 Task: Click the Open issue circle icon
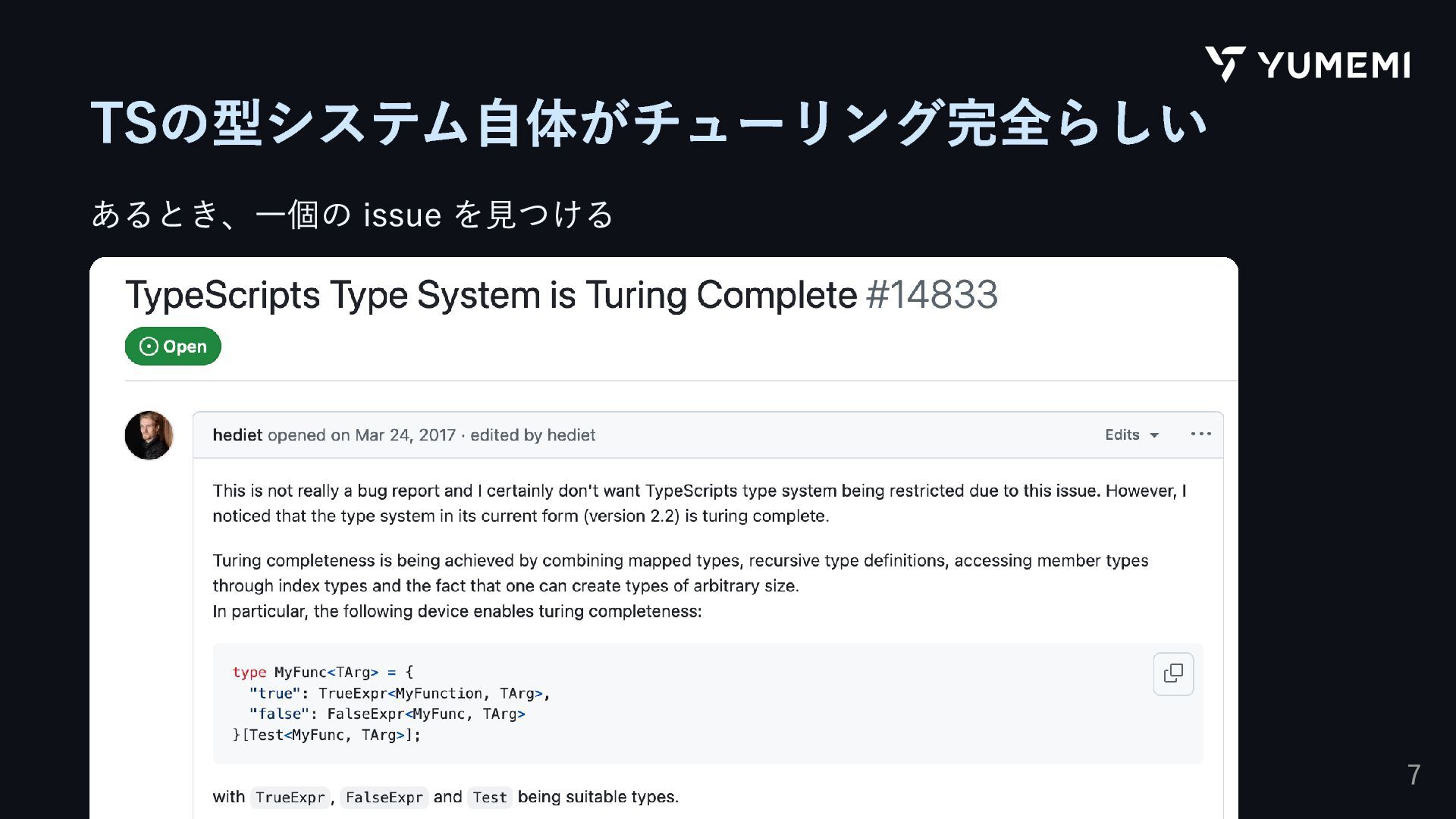click(x=149, y=347)
